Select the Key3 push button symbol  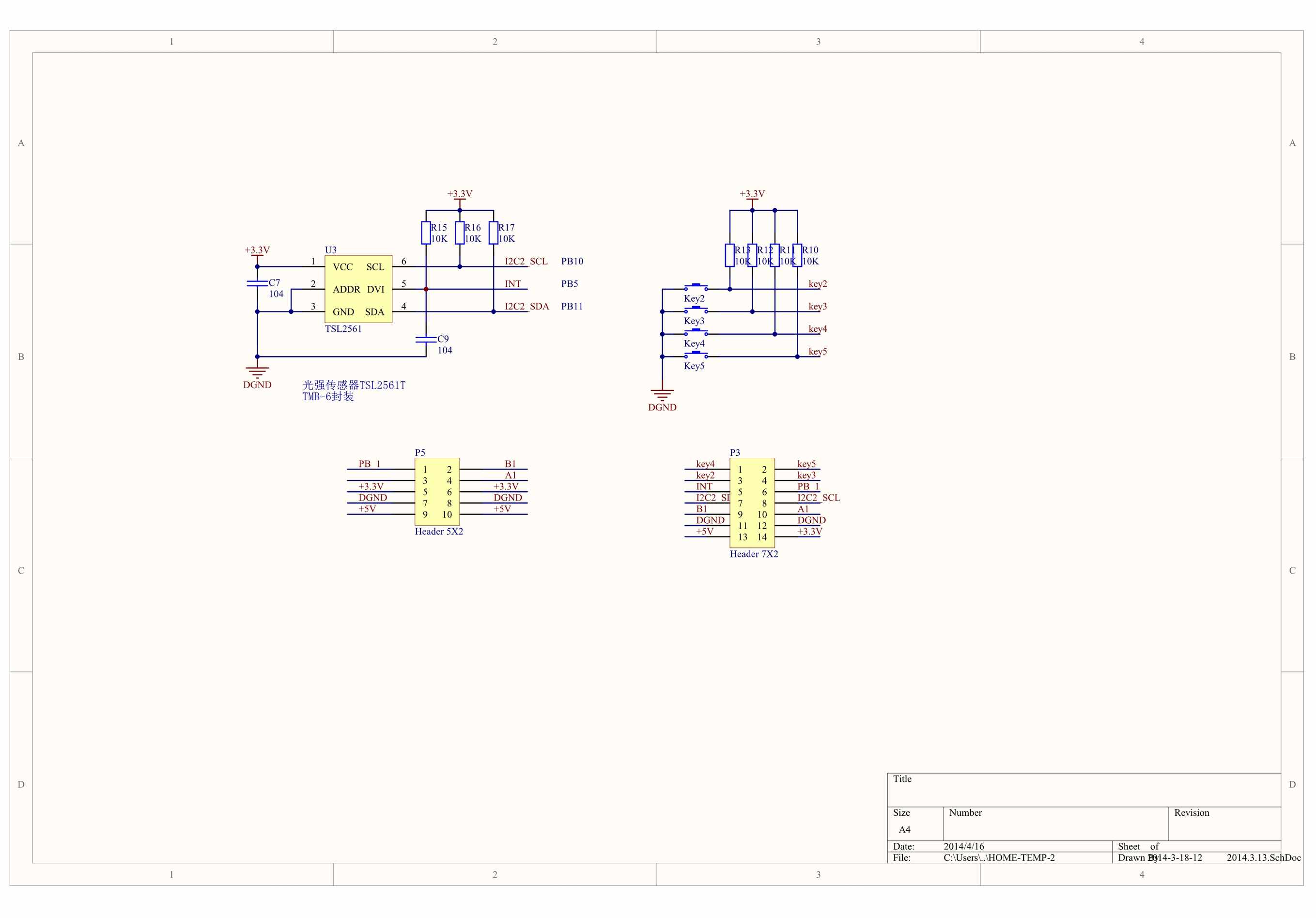click(696, 310)
